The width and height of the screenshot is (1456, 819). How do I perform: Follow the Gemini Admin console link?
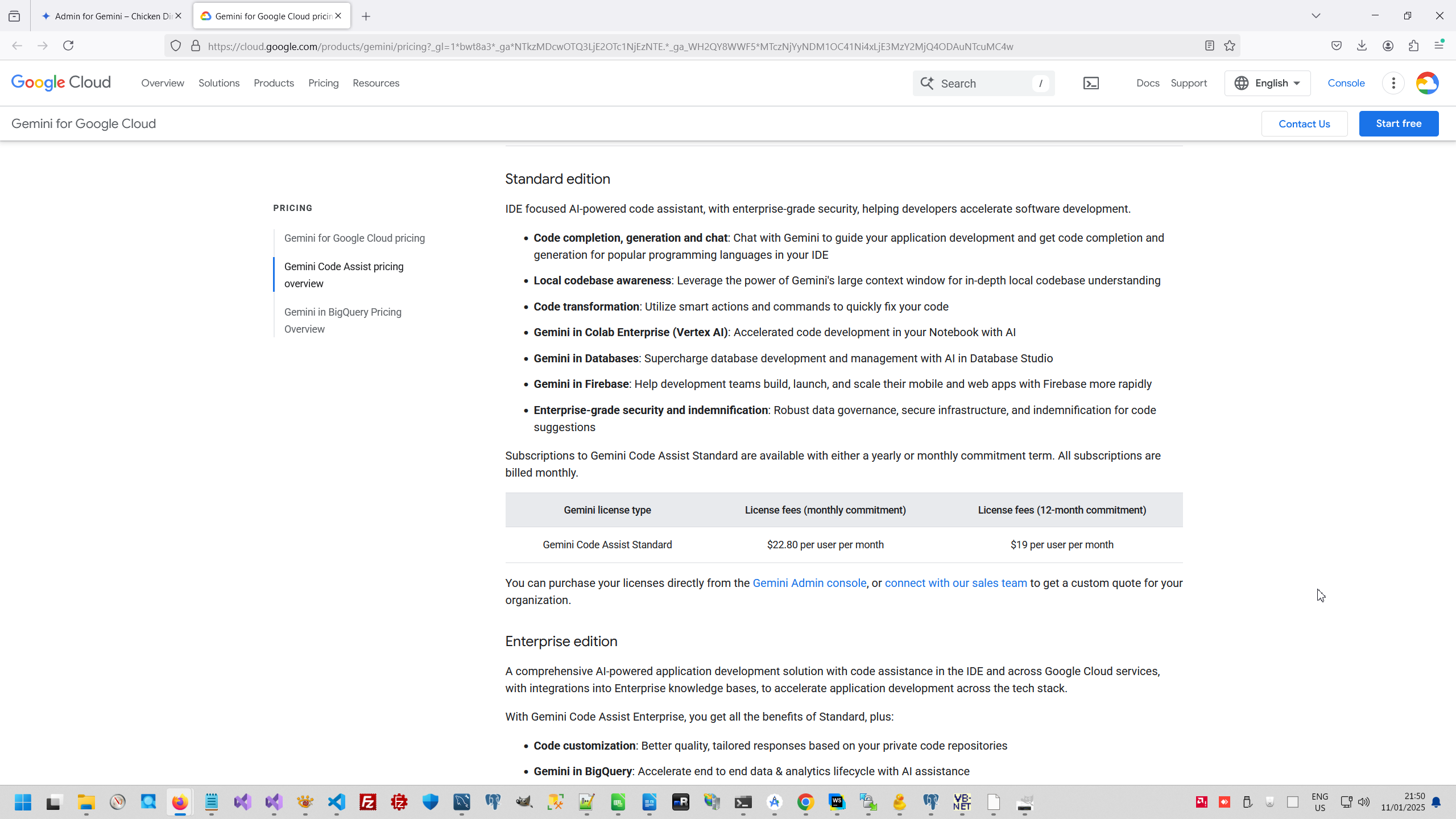coord(809,583)
